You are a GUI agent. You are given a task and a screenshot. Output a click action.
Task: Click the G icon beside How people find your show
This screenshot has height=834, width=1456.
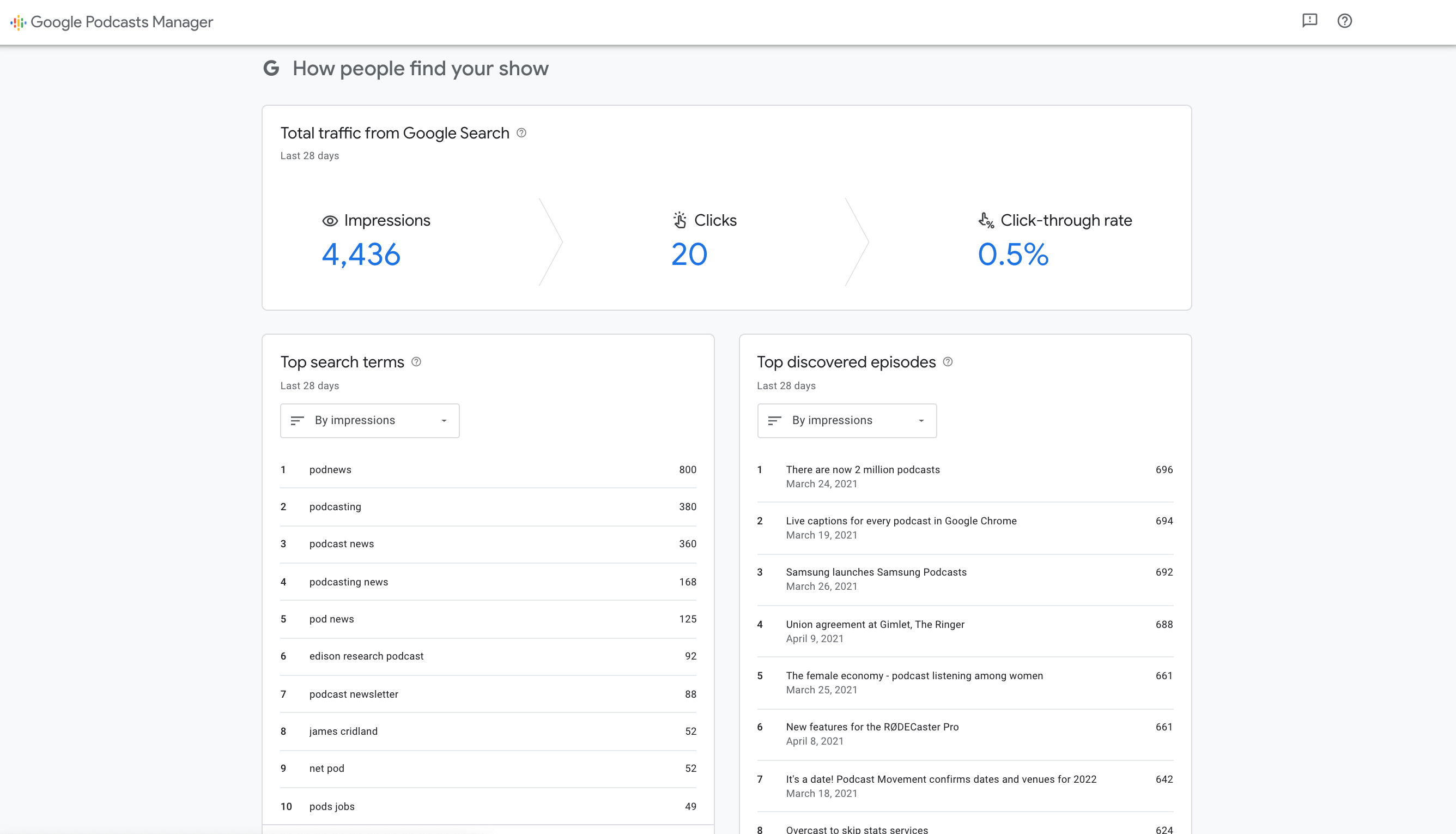click(x=272, y=68)
